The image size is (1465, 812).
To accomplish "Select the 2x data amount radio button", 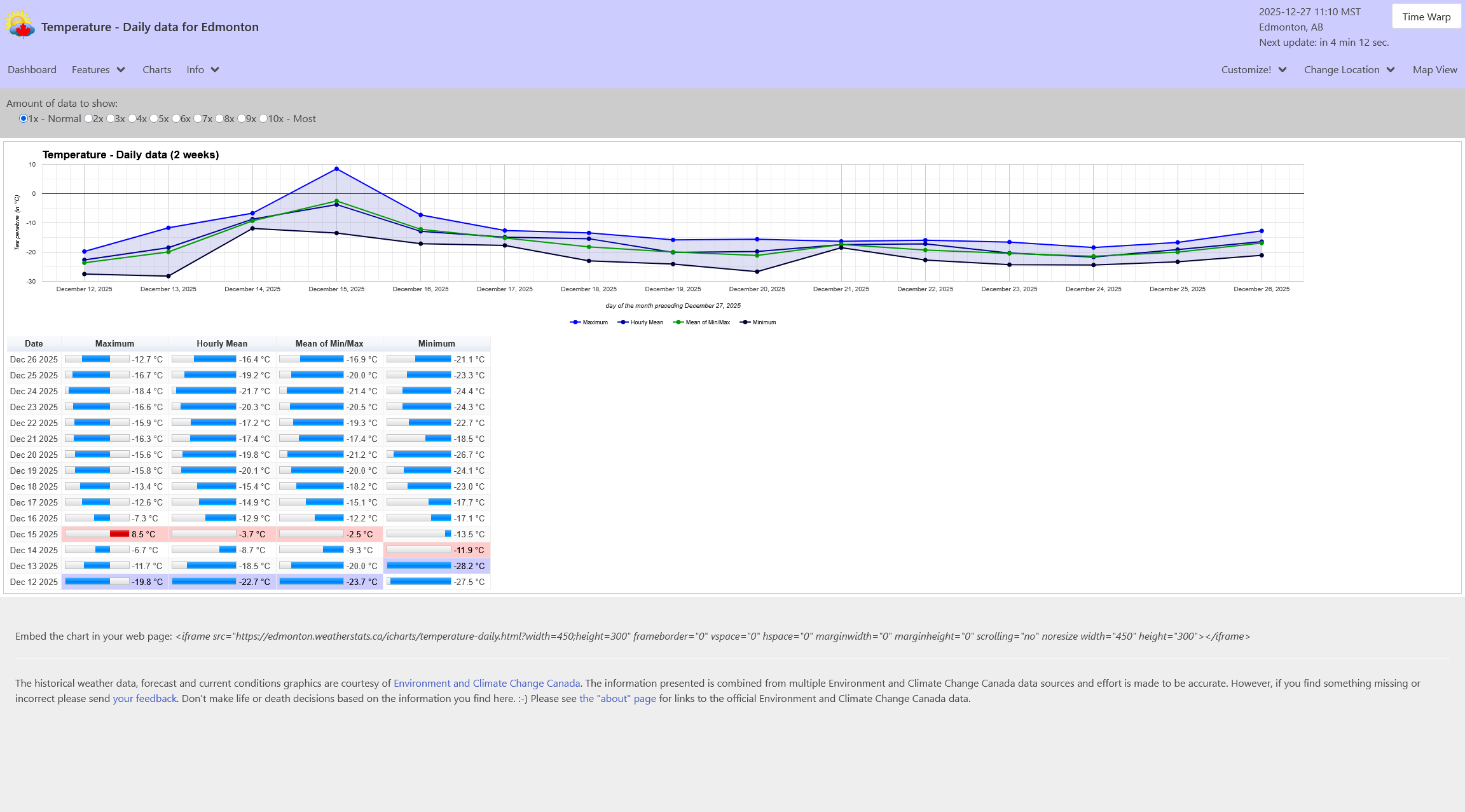I will (88, 119).
